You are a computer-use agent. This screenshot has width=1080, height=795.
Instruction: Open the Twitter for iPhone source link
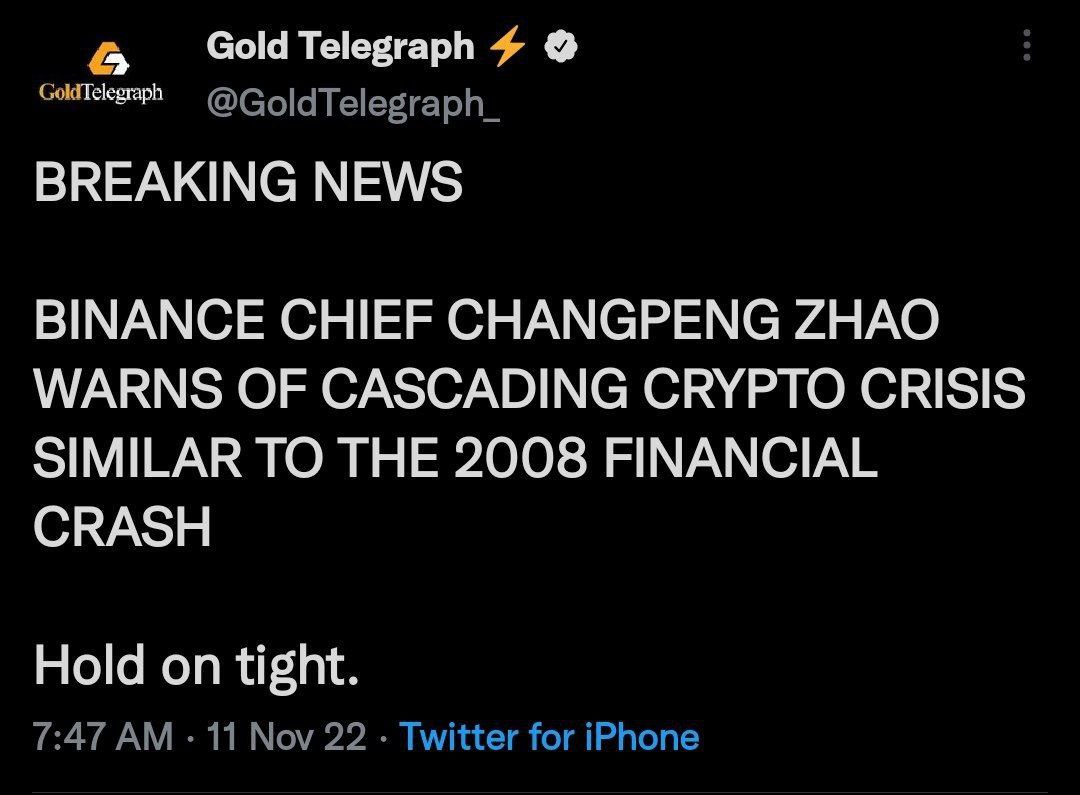tap(549, 736)
